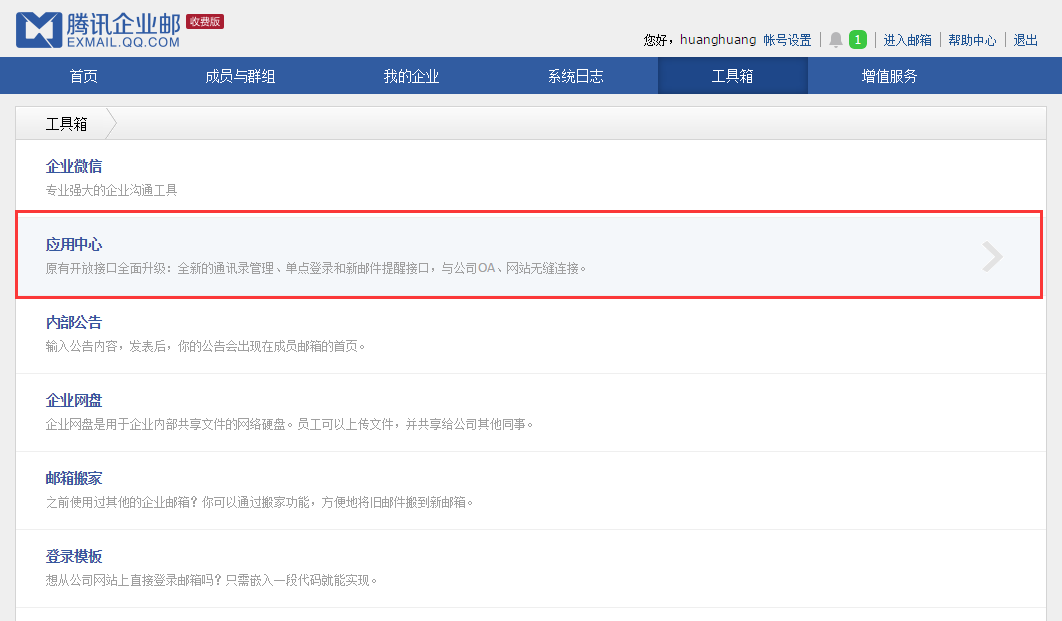Open the 增值服务 tab

[x=889, y=76]
